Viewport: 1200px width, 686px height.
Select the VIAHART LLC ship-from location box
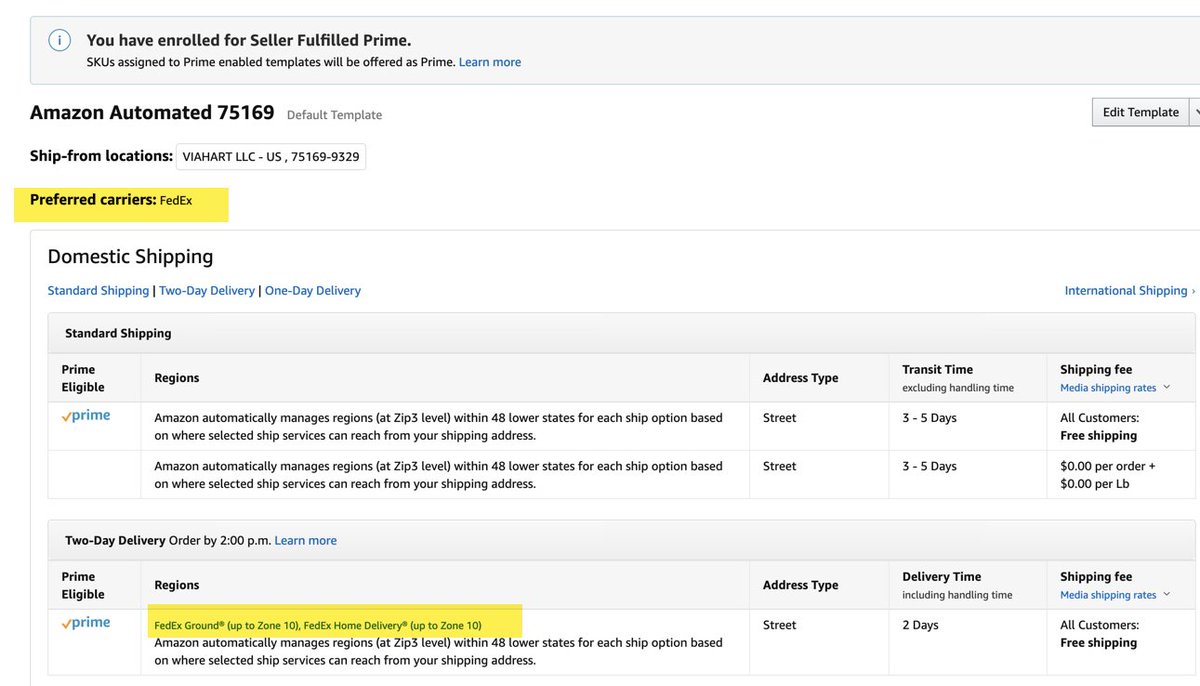pos(271,157)
